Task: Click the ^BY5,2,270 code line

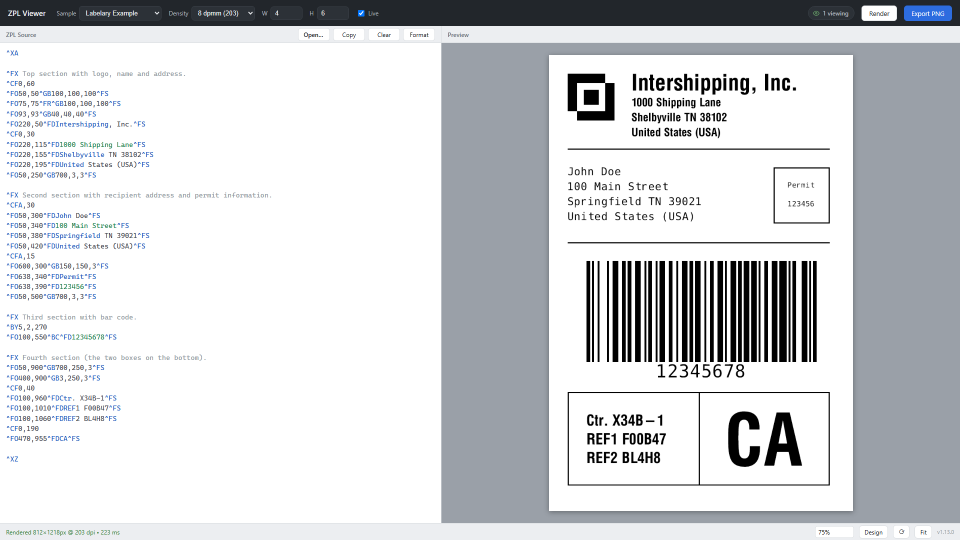Action: [26, 327]
